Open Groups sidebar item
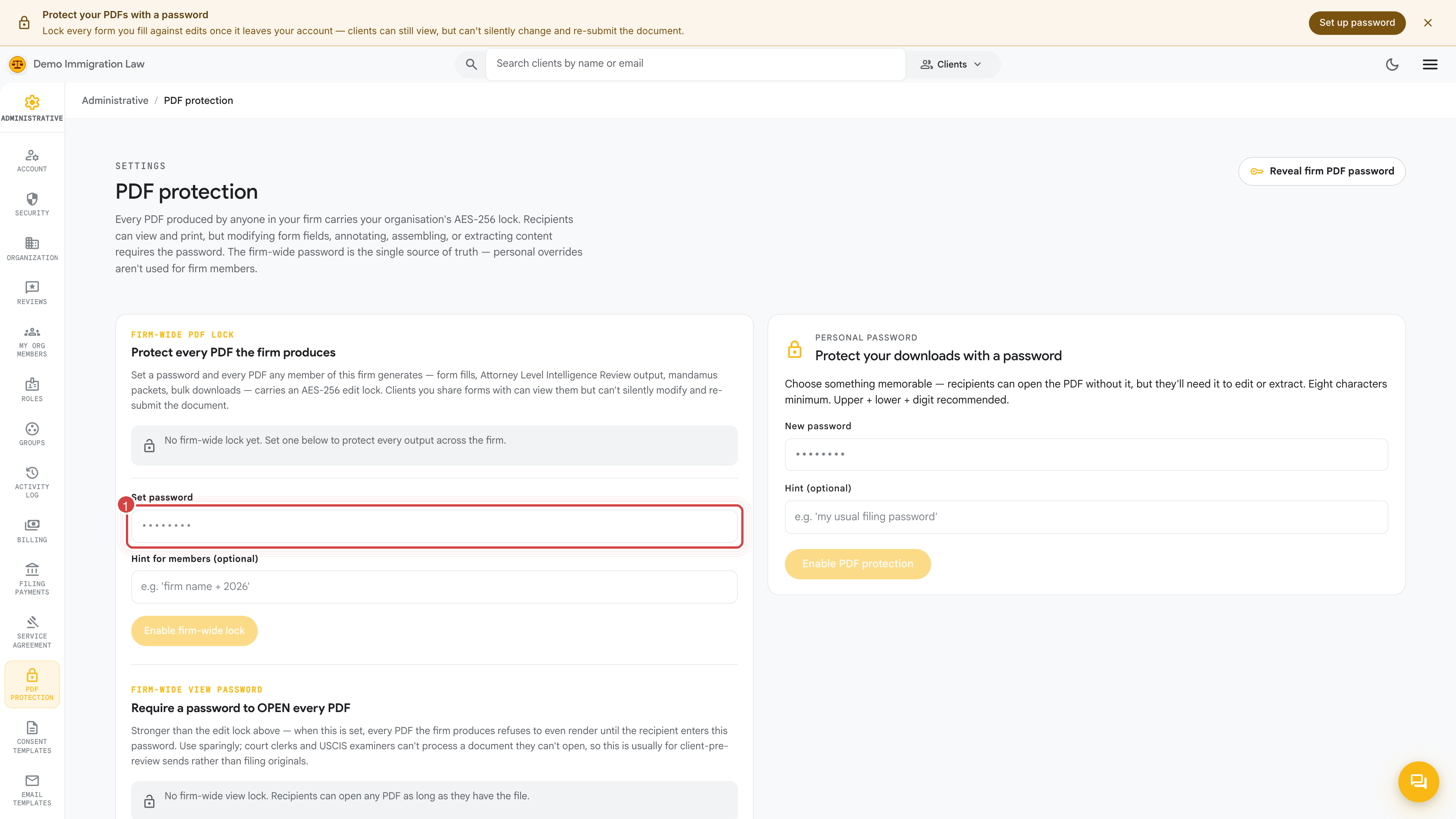This screenshot has height=819, width=1456. (x=32, y=434)
